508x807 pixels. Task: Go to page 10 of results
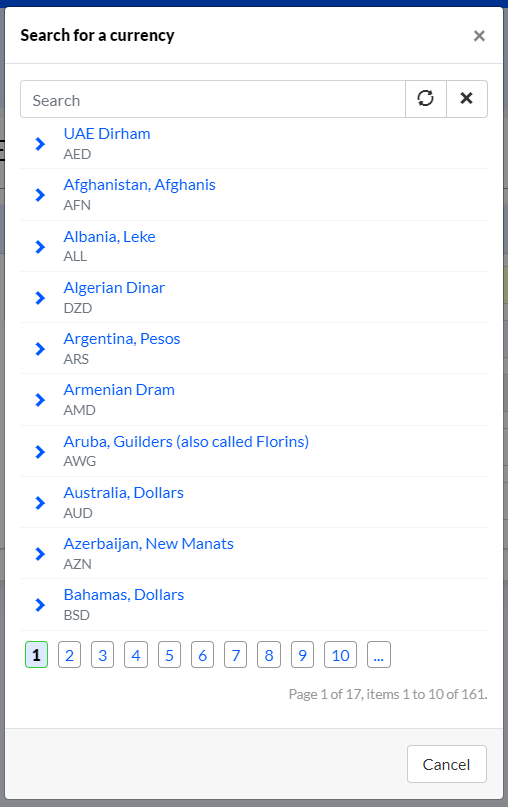pyautogui.click(x=340, y=655)
